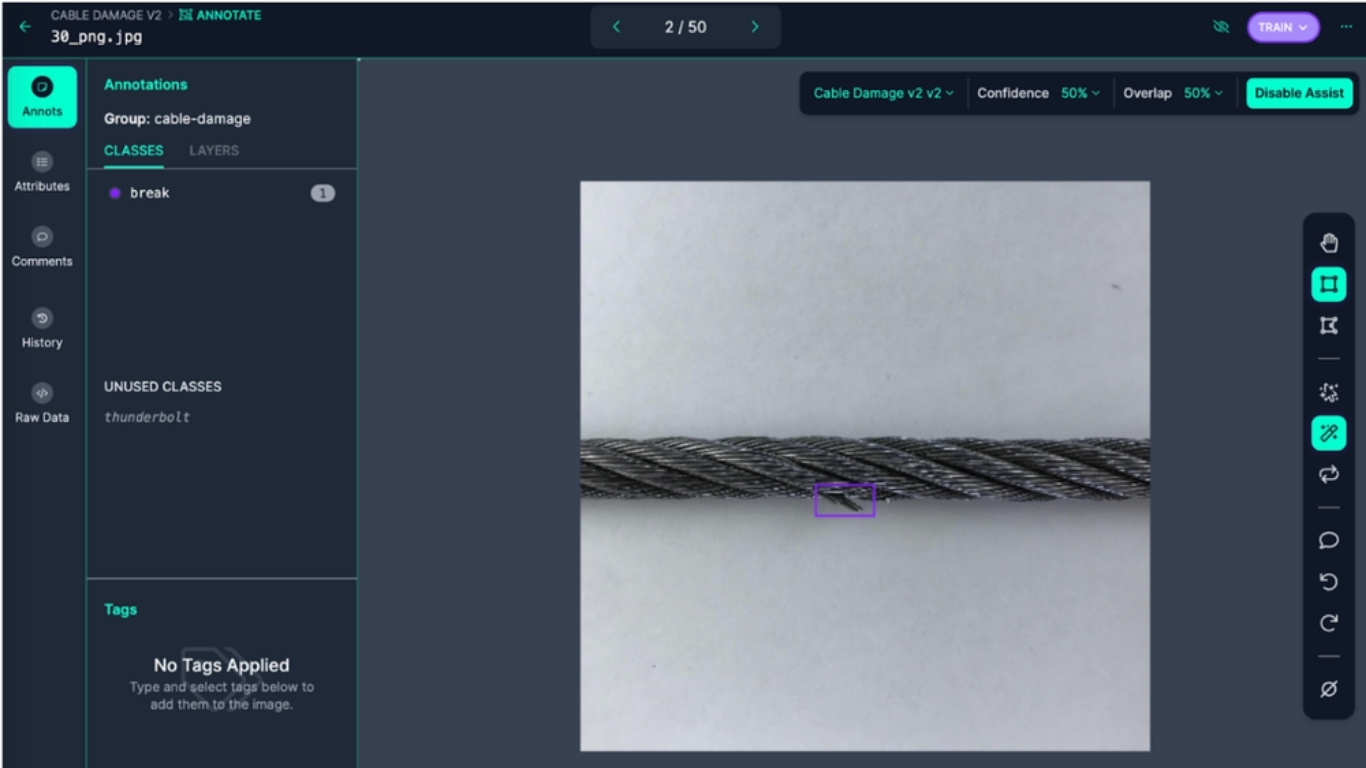Add a comment with the speech bubble tool
The height and width of the screenshot is (768, 1366).
(x=1328, y=541)
